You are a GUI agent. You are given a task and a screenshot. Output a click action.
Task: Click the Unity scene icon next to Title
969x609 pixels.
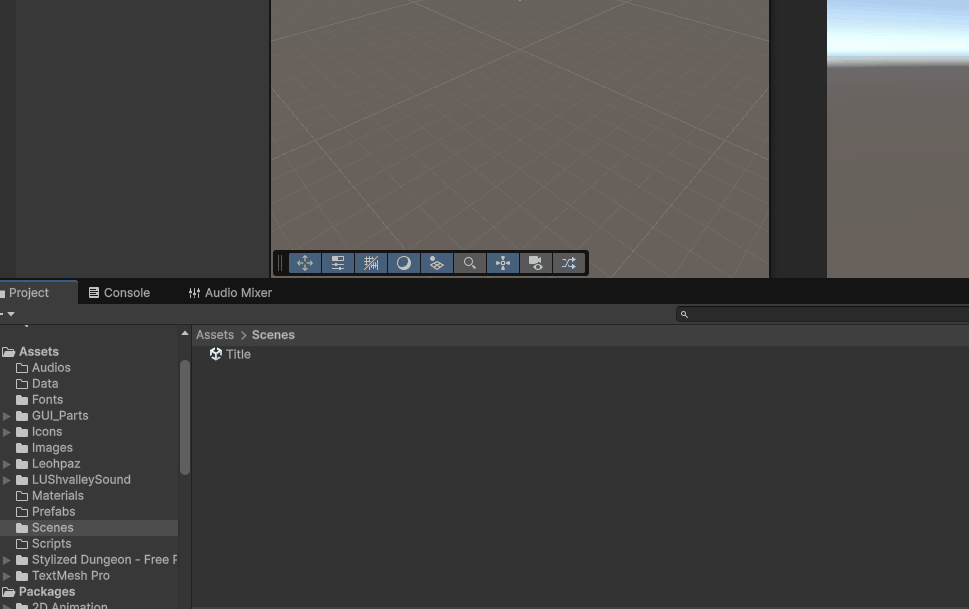215,354
